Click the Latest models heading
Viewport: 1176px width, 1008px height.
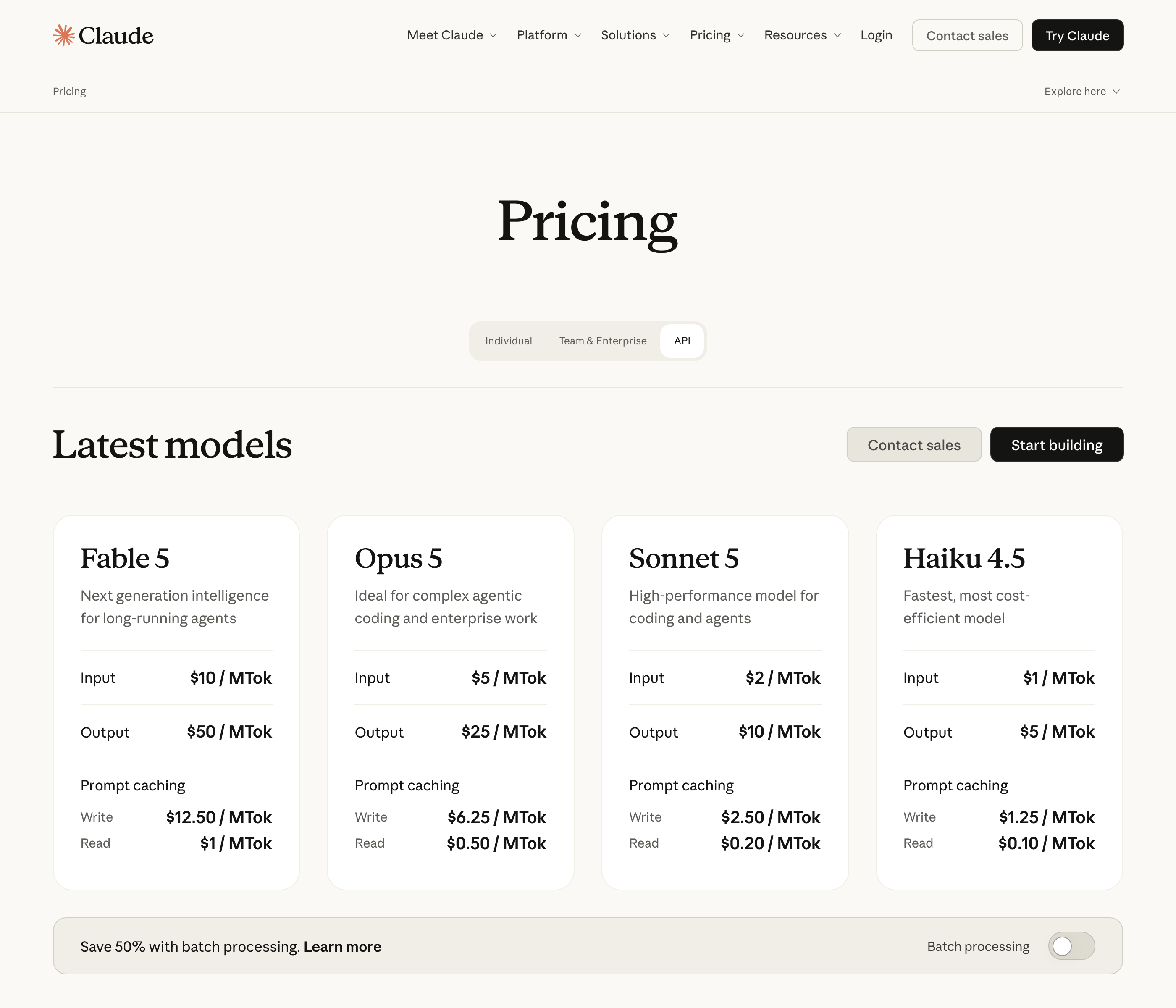(x=173, y=444)
